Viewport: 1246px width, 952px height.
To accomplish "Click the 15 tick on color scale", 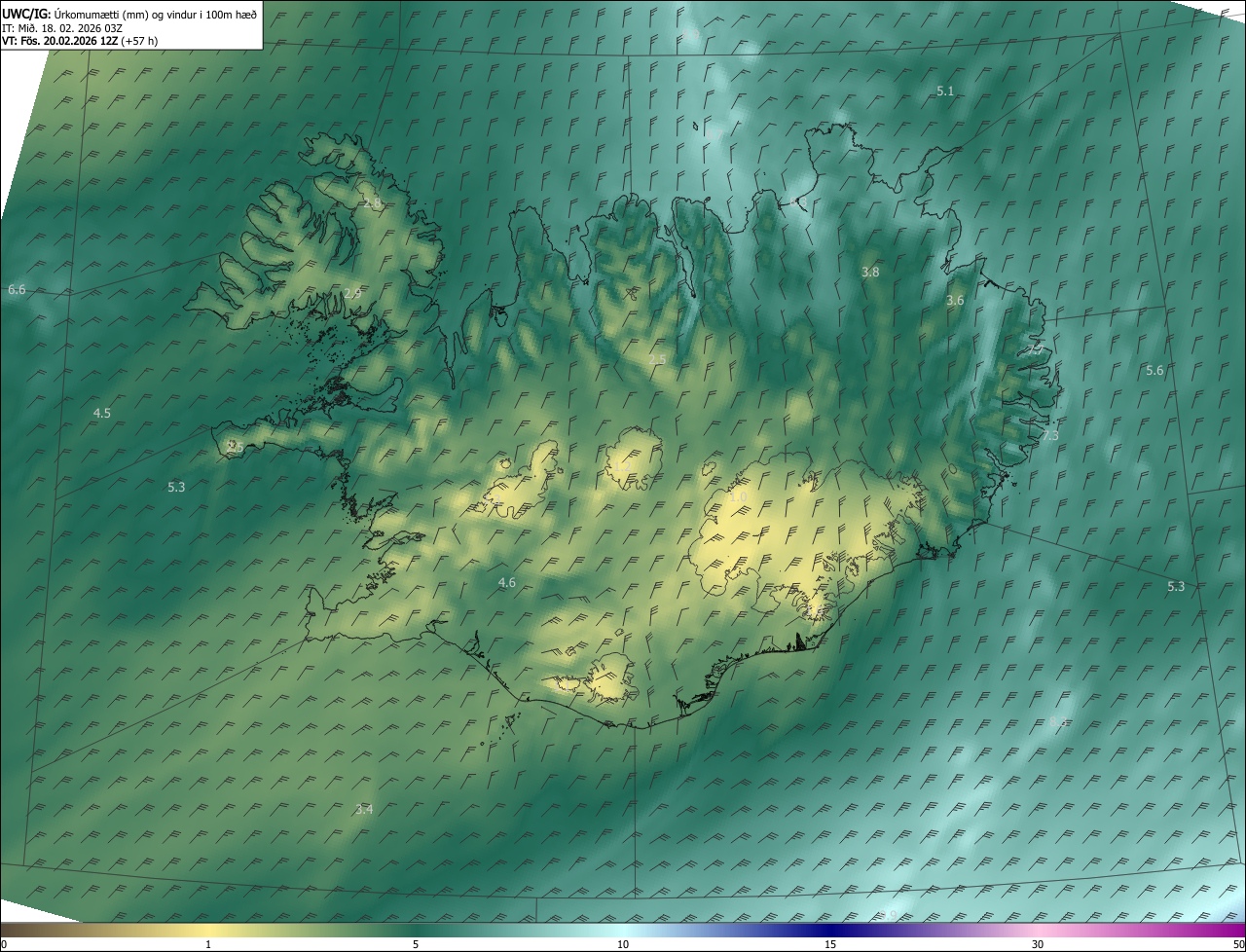I will [830, 944].
